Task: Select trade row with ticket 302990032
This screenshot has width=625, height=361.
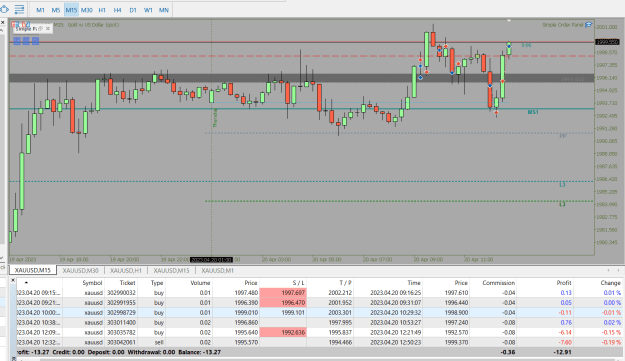Action: (319, 292)
